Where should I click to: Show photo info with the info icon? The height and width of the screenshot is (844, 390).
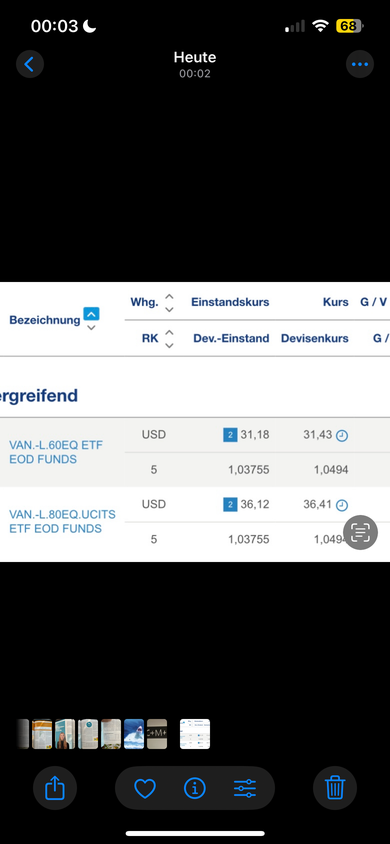[x=195, y=789]
